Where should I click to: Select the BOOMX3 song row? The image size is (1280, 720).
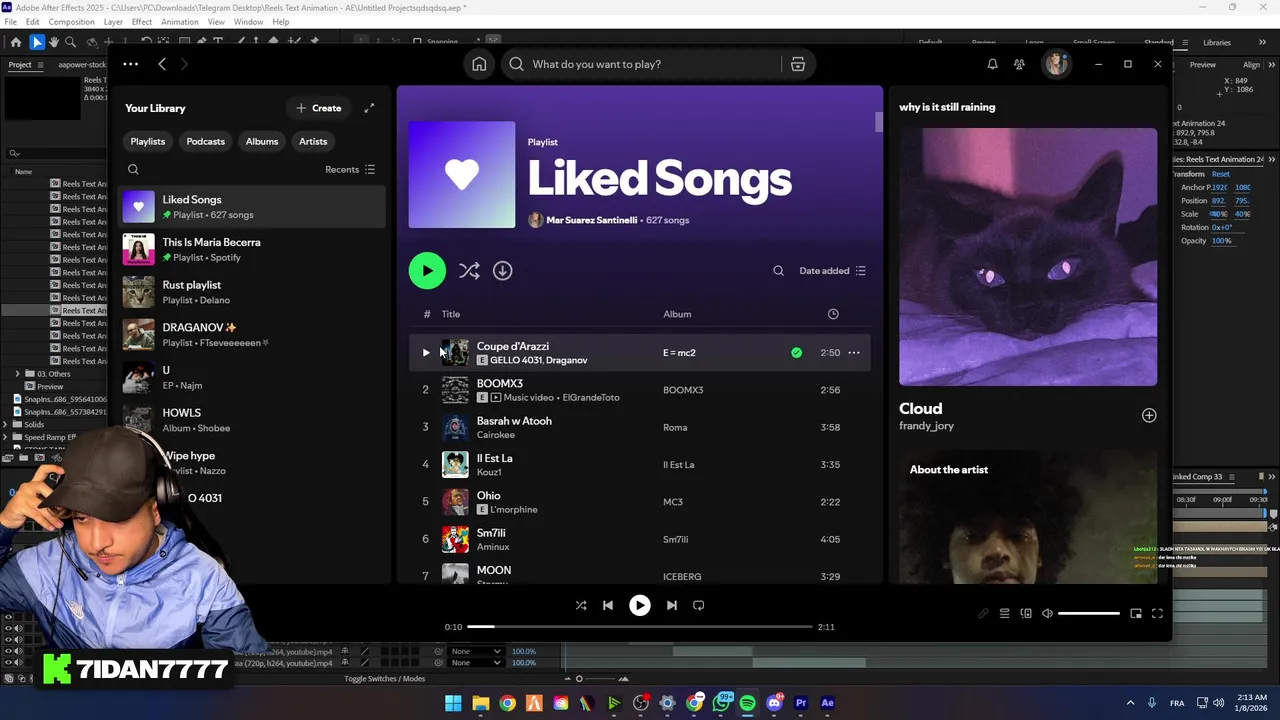(x=640, y=390)
